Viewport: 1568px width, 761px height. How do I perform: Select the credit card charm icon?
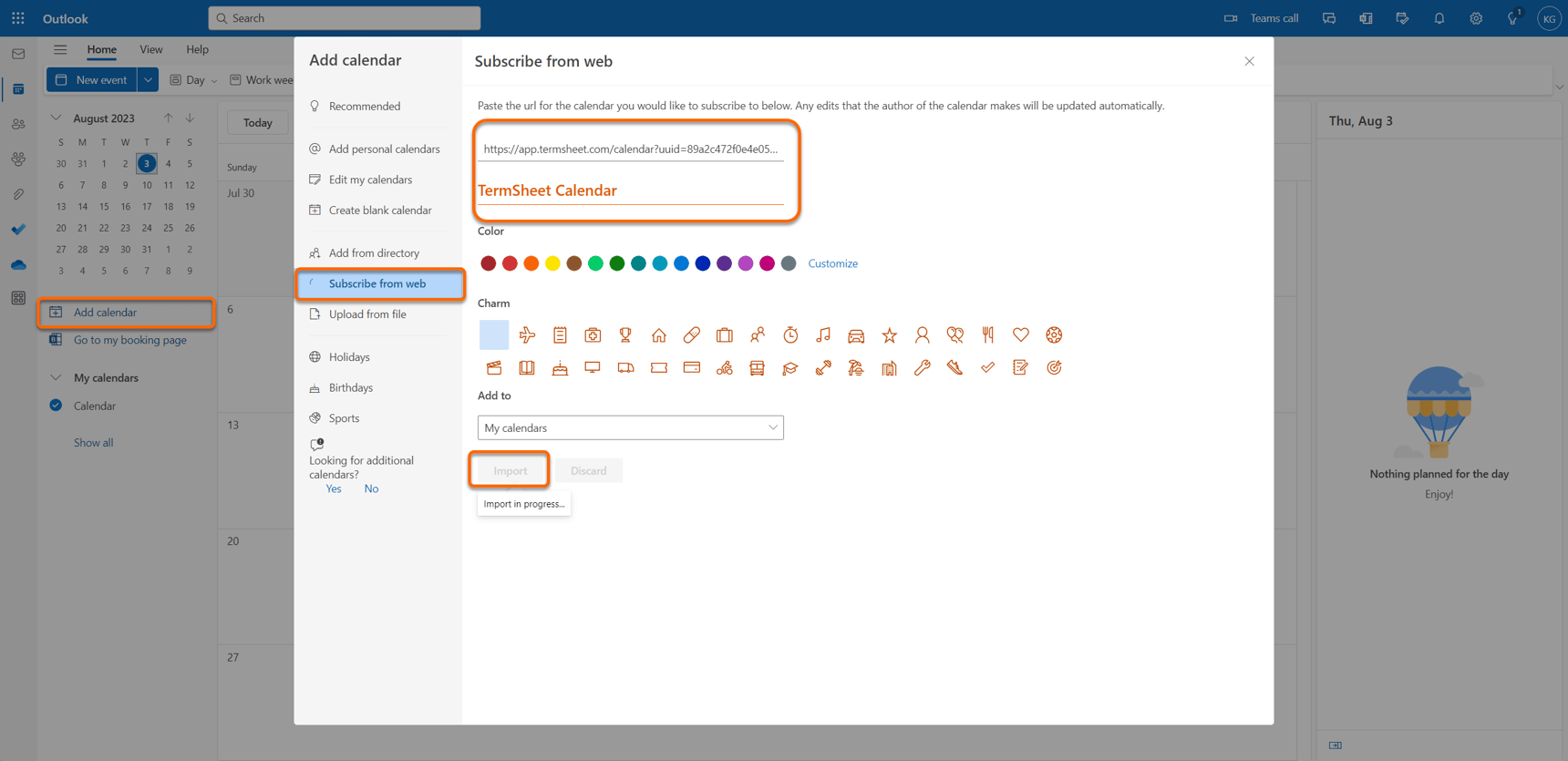point(692,368)
